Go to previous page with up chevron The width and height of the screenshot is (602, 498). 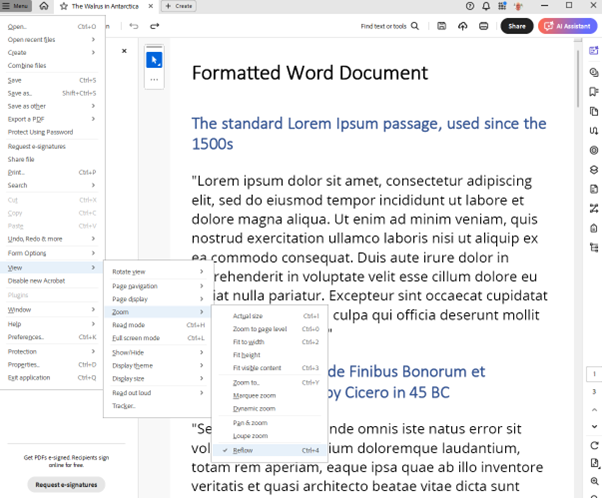tap(594, 410)
